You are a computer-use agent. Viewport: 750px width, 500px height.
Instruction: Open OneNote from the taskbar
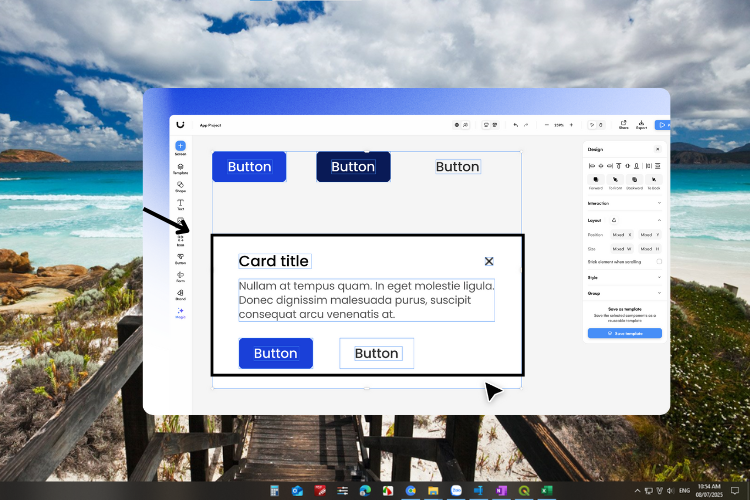pyautogui.click(x=501, y=490)
